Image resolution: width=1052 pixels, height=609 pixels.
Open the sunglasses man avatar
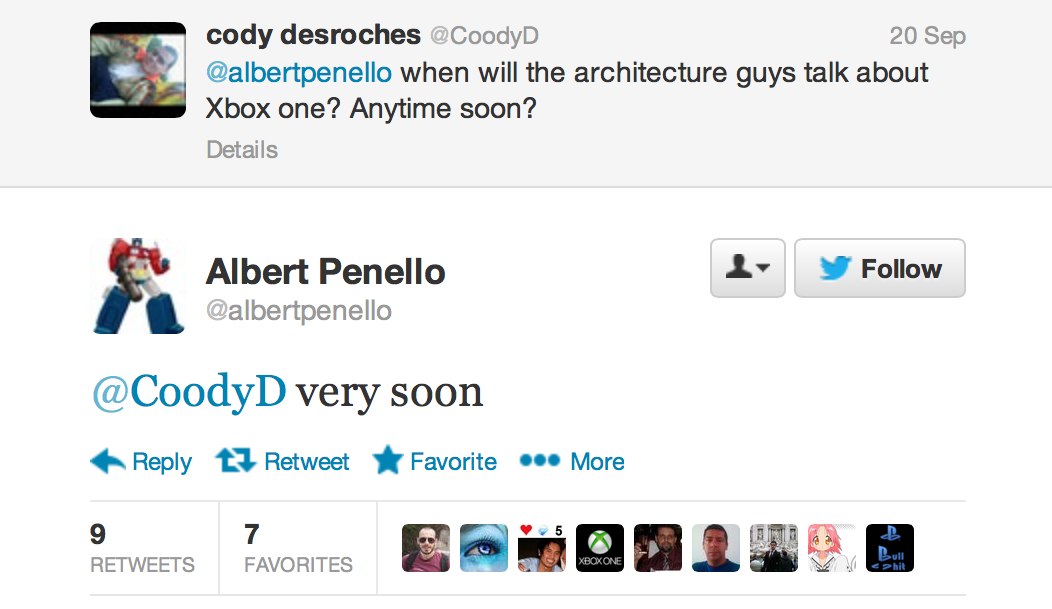(426, 548)
